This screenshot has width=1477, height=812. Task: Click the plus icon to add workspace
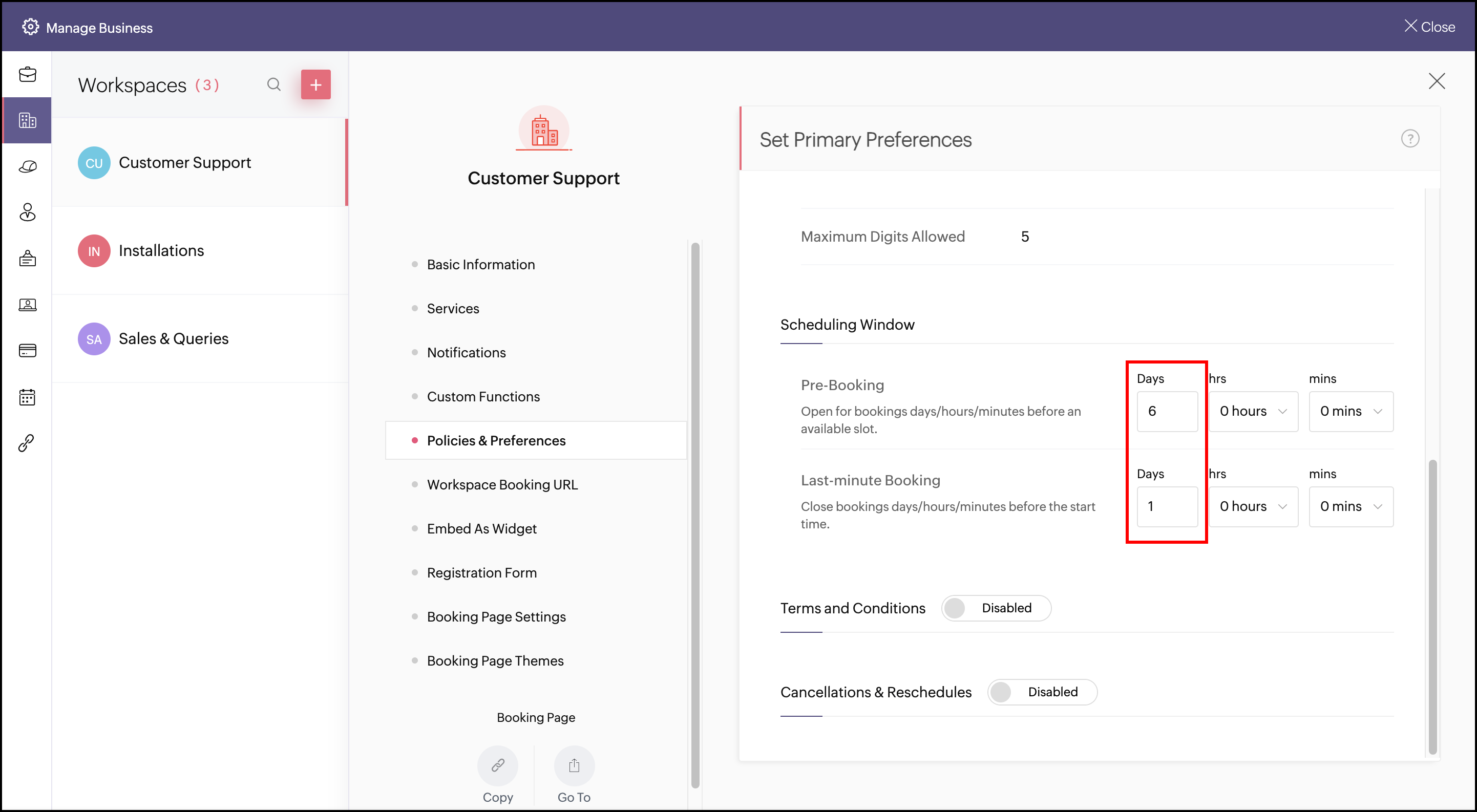pyautogui.click(x=315, y=85)
